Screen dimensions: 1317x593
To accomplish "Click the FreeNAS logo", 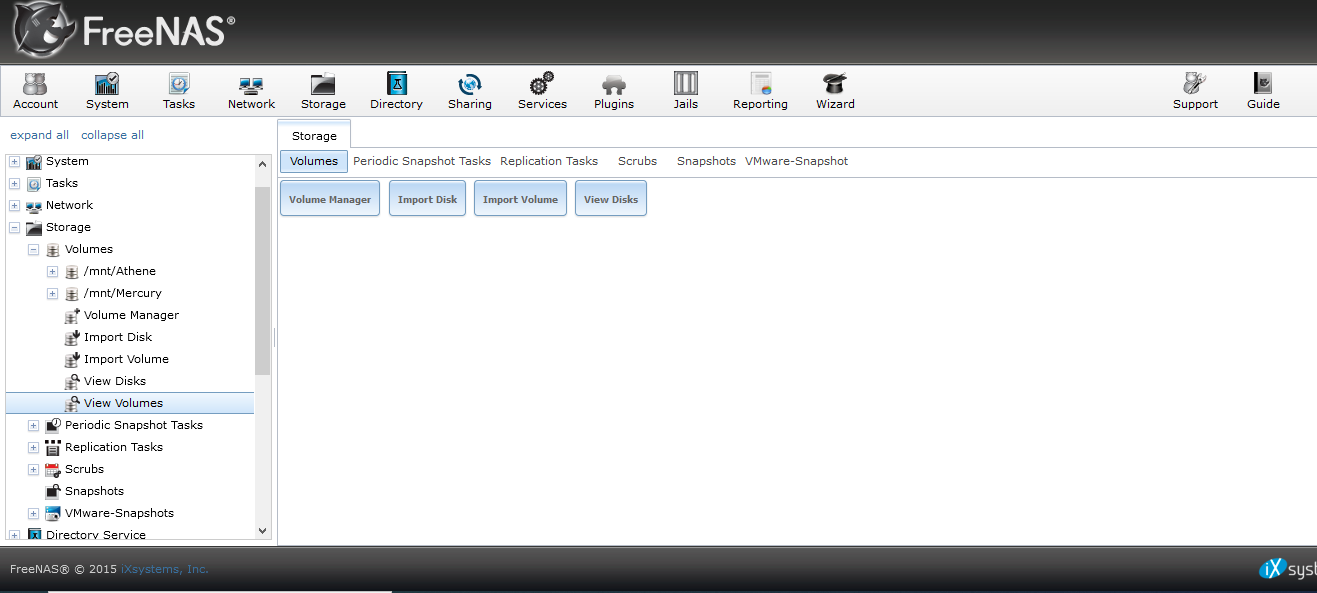I will tap(124, 31).
